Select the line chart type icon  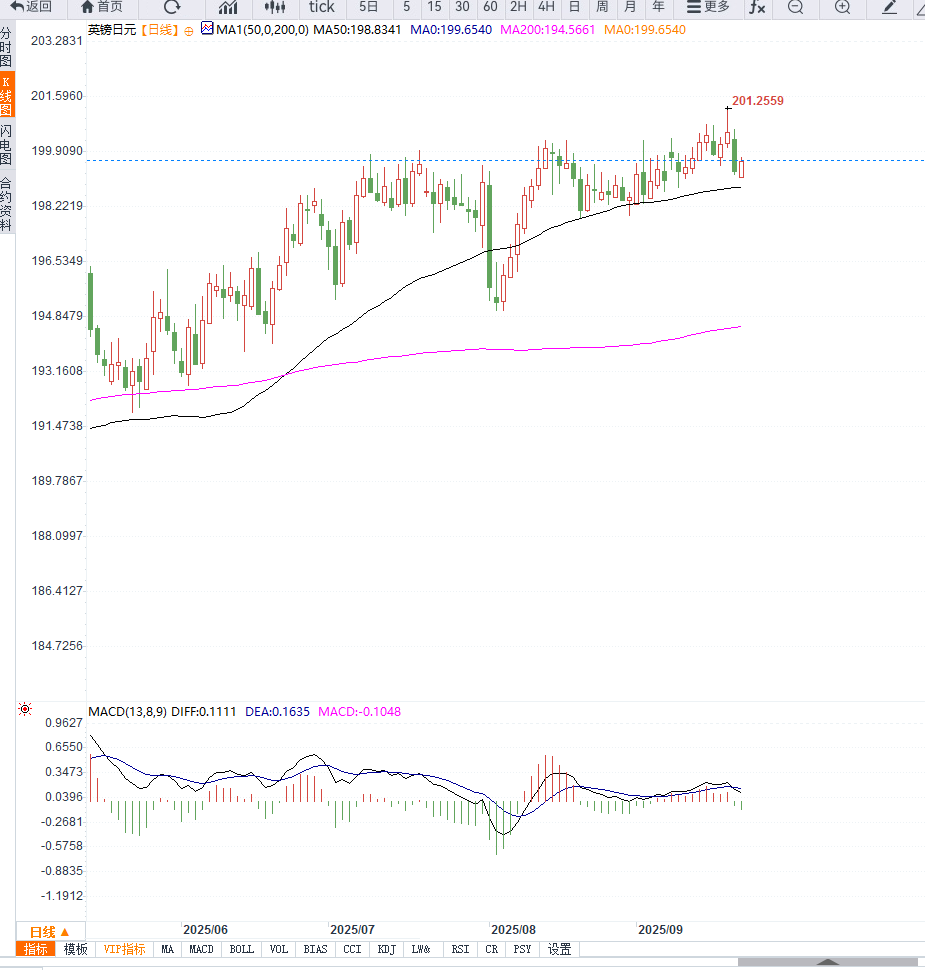(228, 7)
